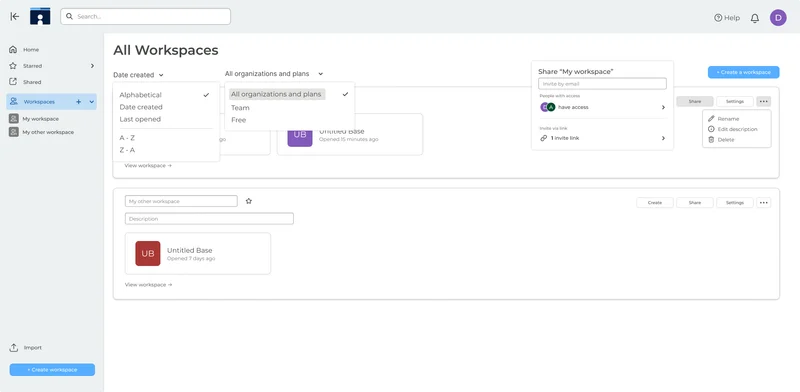This screenshot has height=392, width=800.
Task: Expand the Starred submenu chevron
Action: (92, 66)
